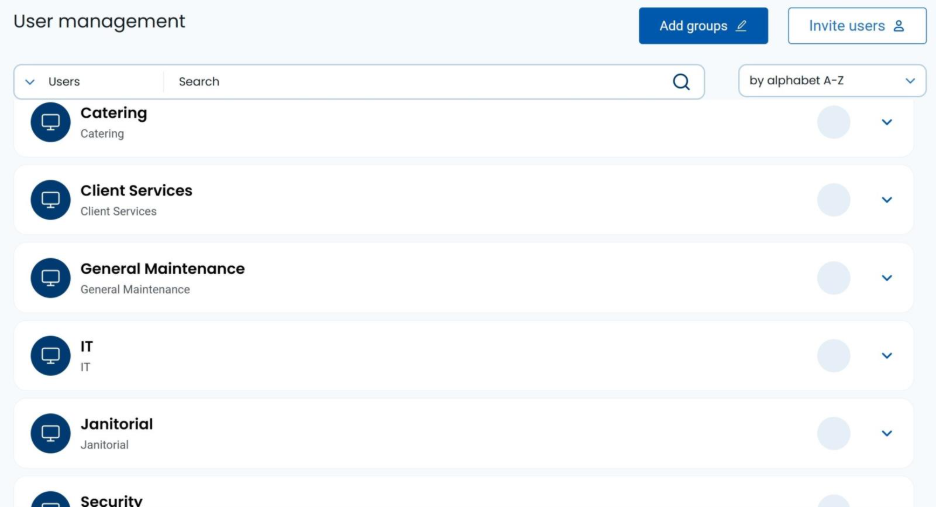Click the User management heading
The image size is (936, 507).
[99, 21]
